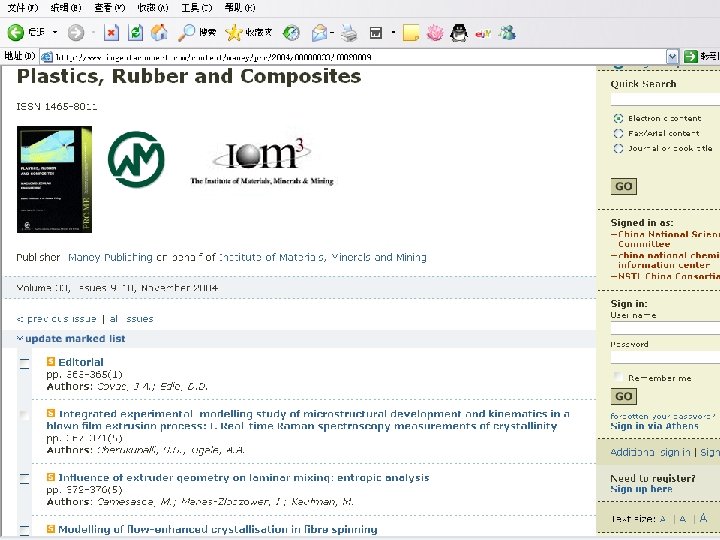The width and height of the screenshot is (720, 540).
Task: Click the Quick Search text field
Action: (665, 99)
